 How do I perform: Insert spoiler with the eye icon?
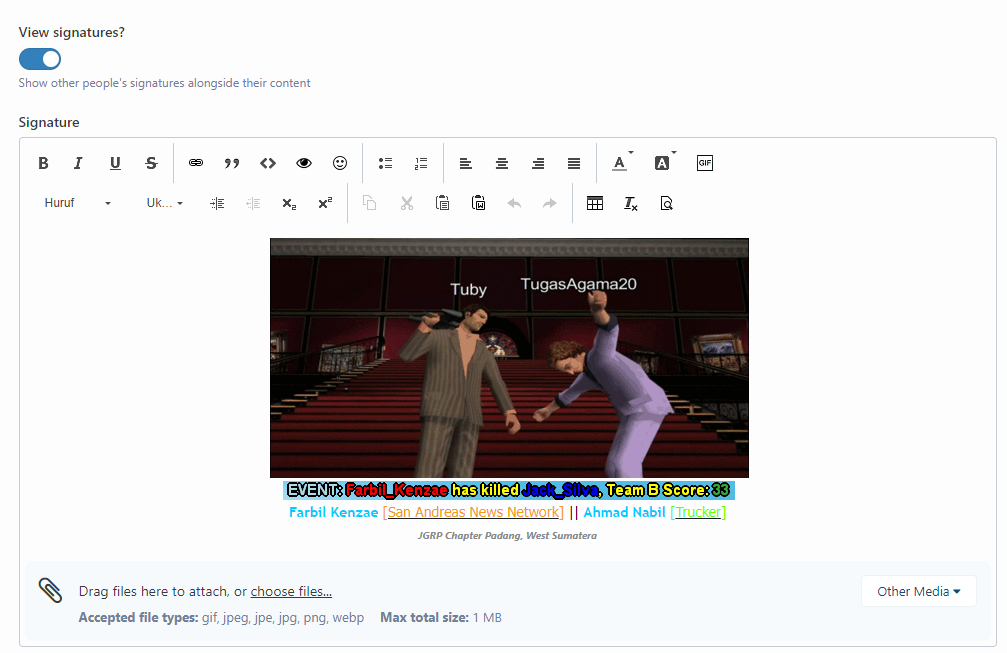coord(304,163)
